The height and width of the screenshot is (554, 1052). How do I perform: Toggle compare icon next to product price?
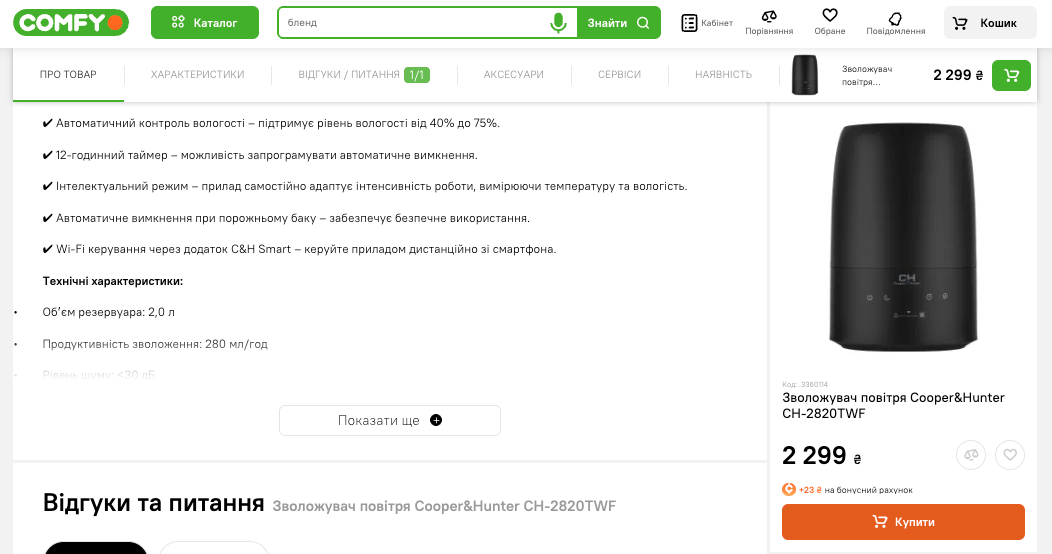(971, 455)
